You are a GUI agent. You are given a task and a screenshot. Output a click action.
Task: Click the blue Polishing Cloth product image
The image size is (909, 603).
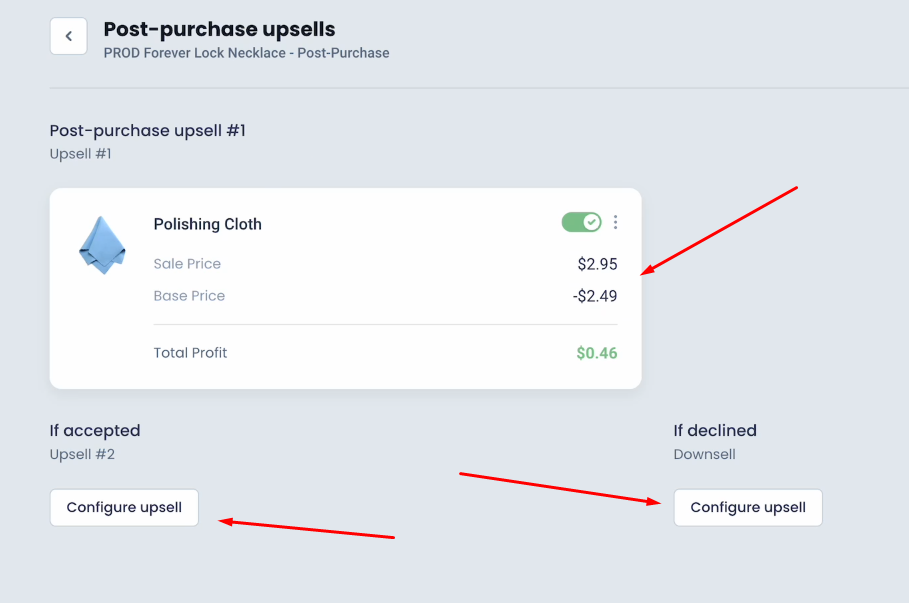point(102,245)
